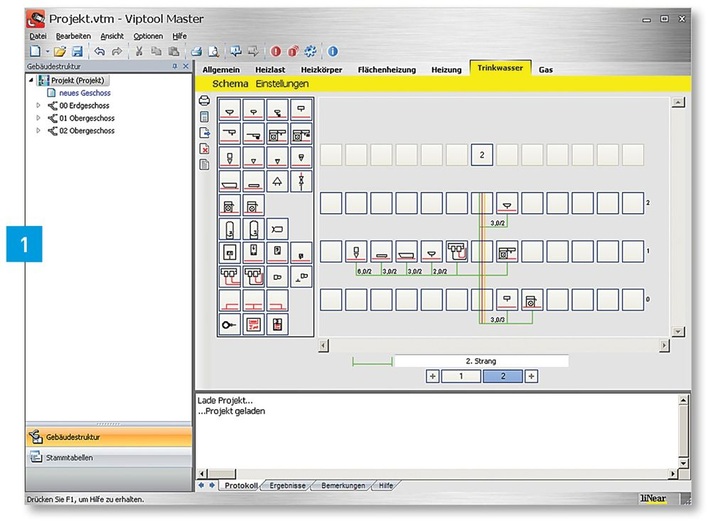Click Einstellungen in the yellow bar
Screen dimensions: 728x525
[282, 84]
